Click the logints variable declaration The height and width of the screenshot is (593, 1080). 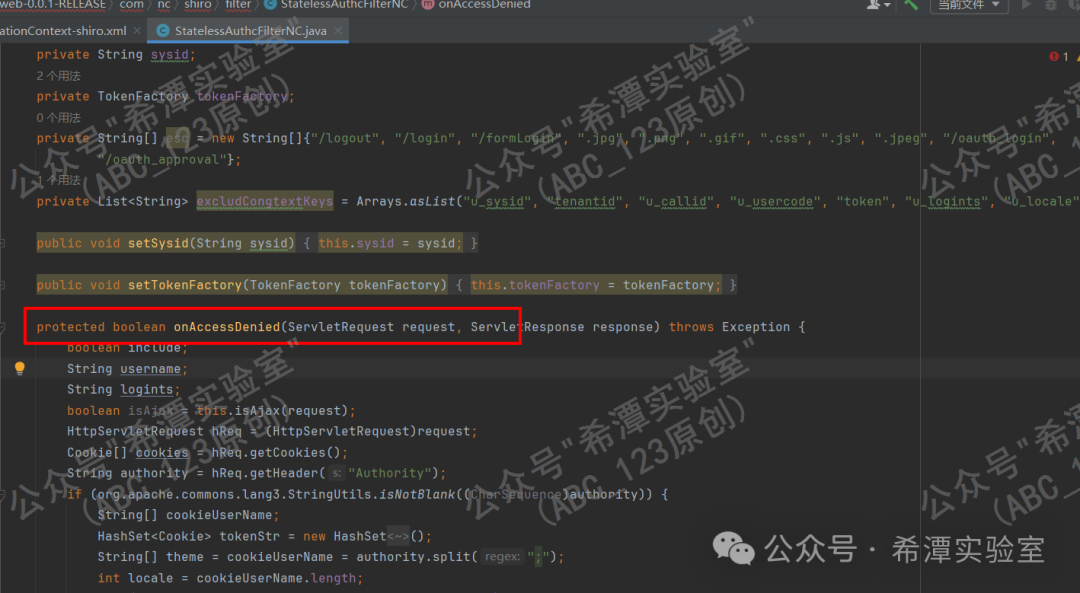click(x=147, y=390)
